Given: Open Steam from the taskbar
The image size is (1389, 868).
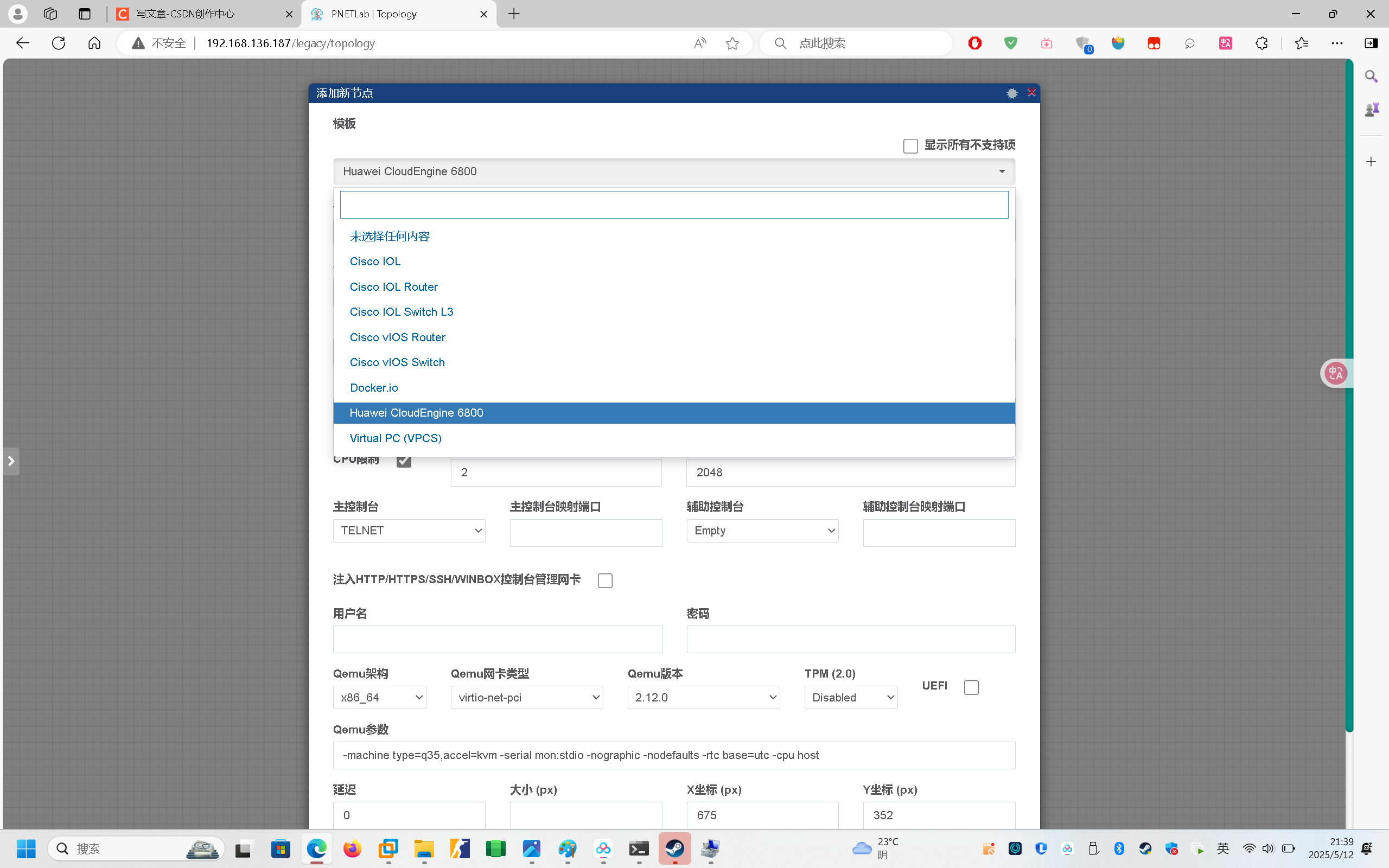Looking at the screenshot, I should pos(674,848).
